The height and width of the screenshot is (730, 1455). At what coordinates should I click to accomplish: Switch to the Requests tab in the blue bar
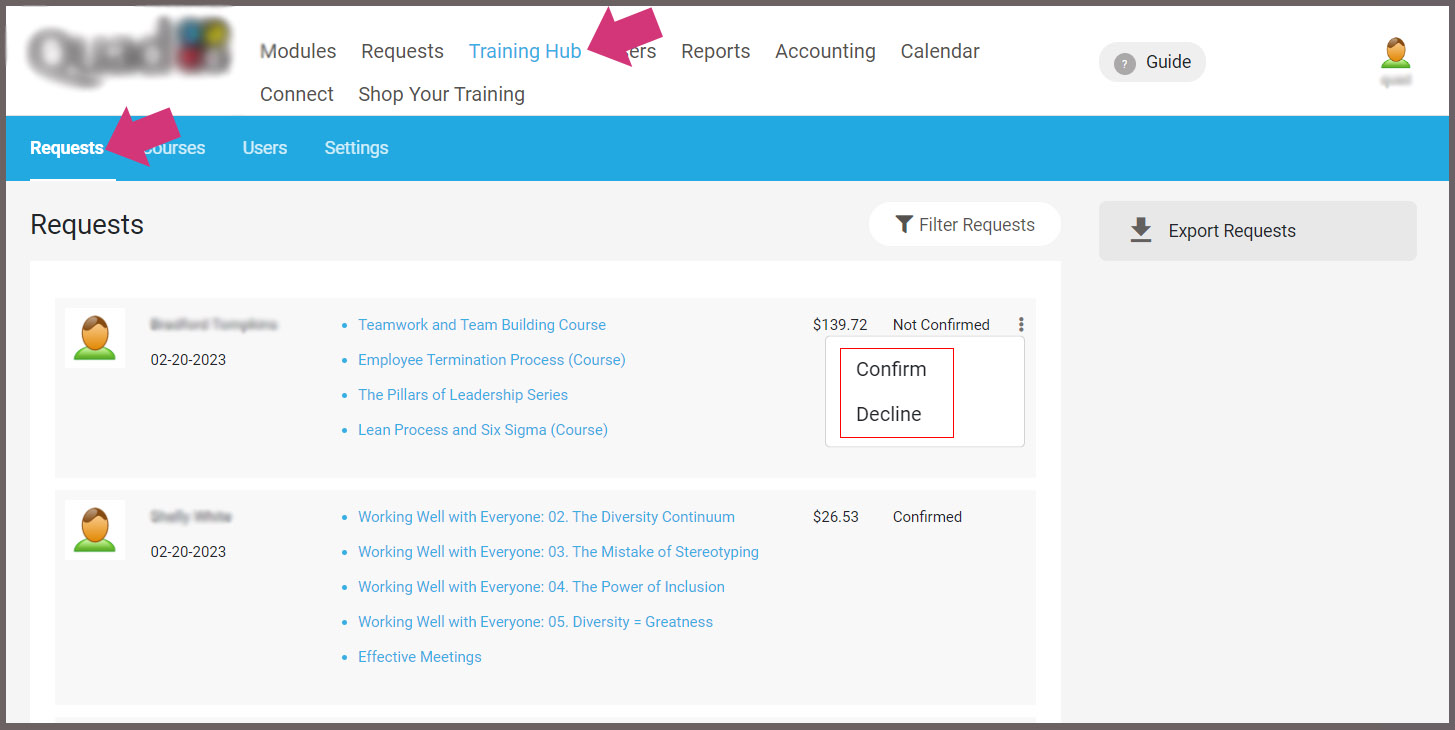click(67, 148)
